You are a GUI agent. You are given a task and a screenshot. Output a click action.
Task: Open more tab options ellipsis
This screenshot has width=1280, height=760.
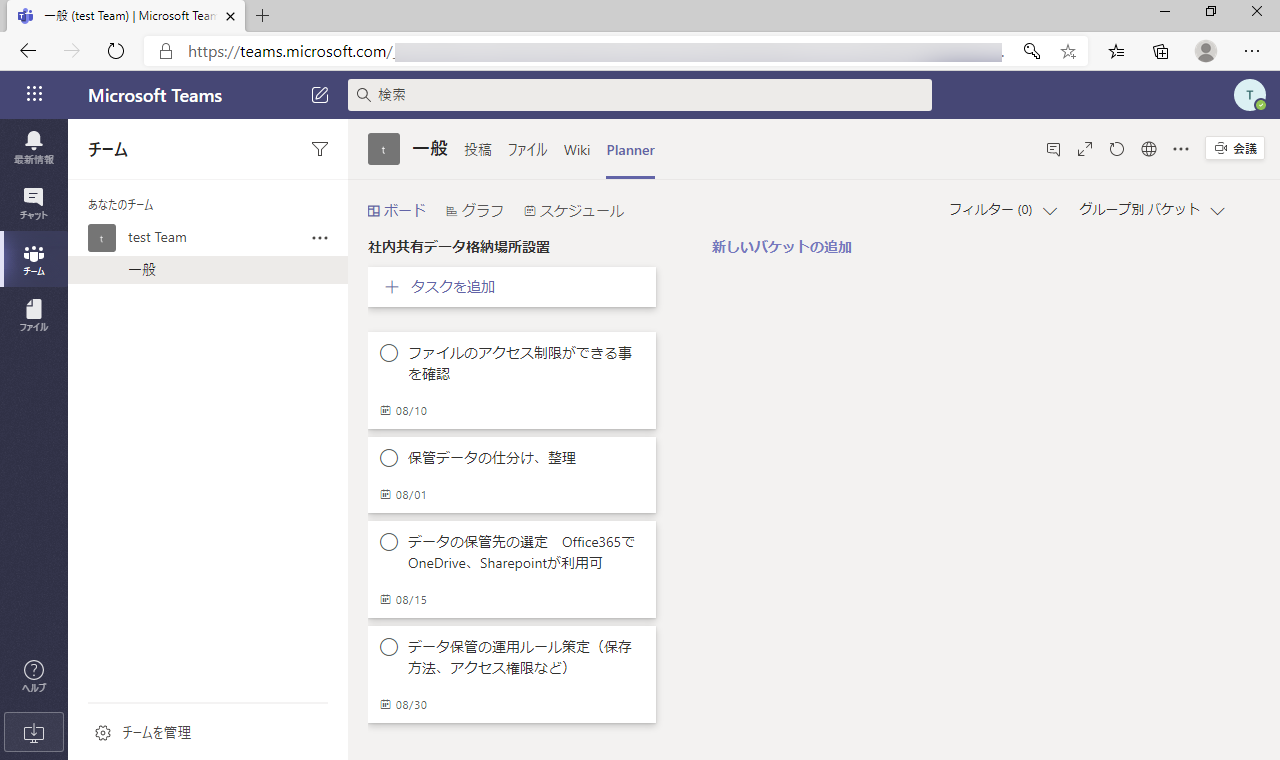1181,149
